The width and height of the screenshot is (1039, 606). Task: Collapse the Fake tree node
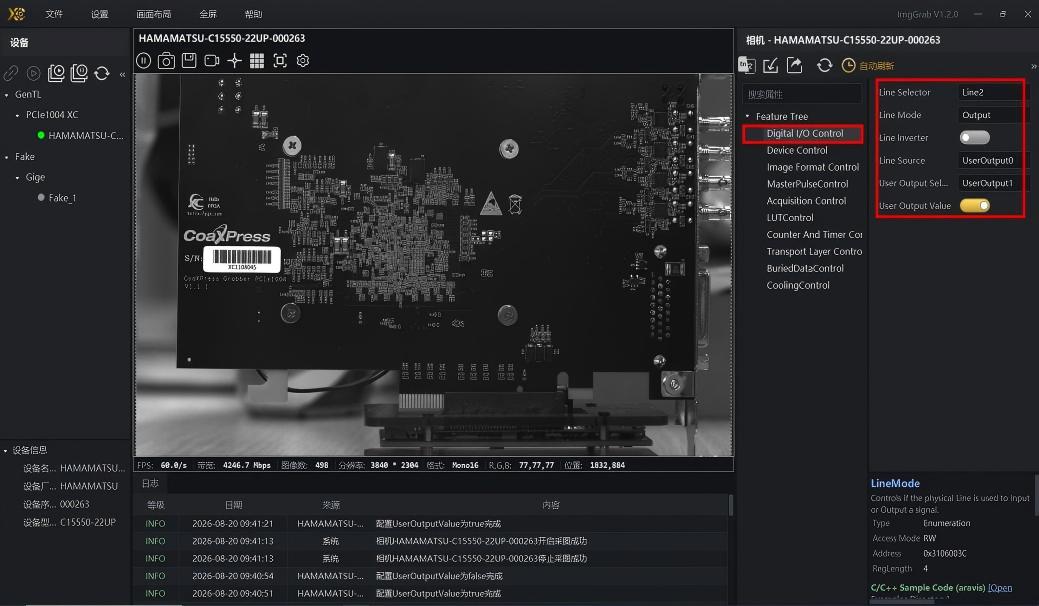click(x=7, y=157)
